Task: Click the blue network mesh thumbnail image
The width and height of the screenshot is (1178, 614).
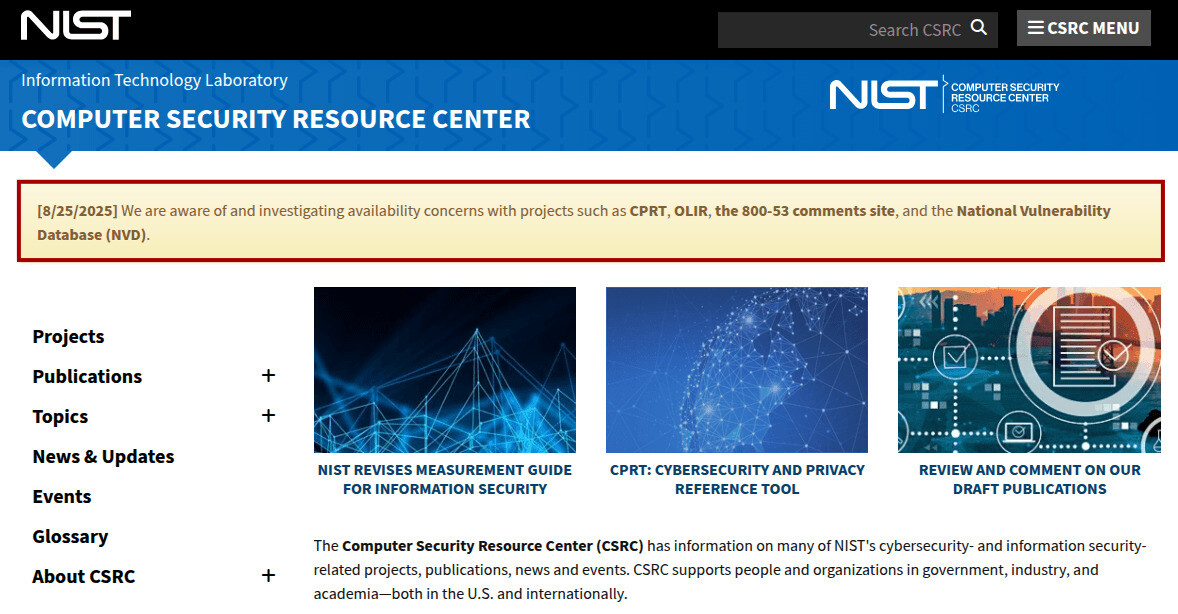Action: [445, 370]
